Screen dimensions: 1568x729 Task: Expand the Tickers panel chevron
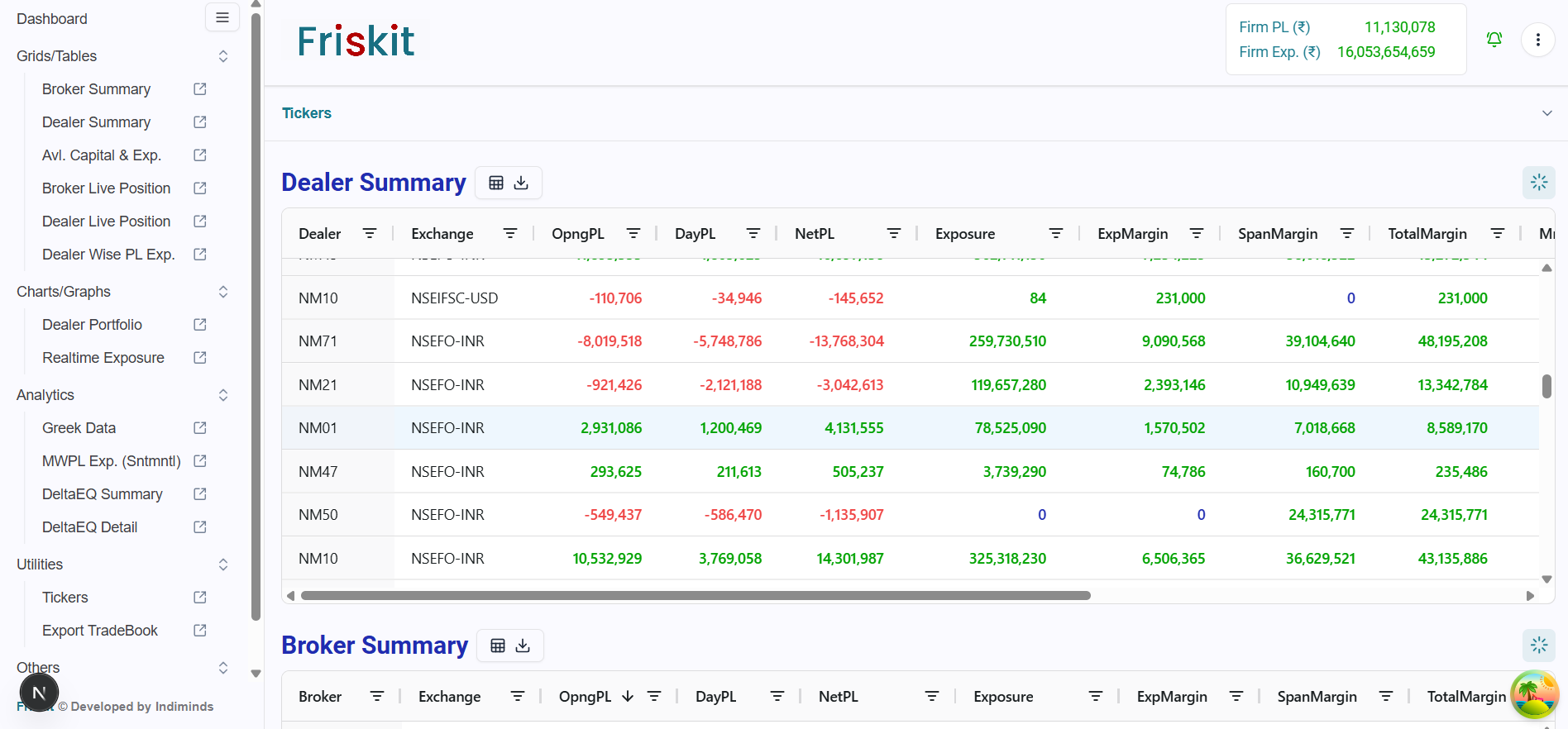pyautogui.click(x=1546, y=113)
